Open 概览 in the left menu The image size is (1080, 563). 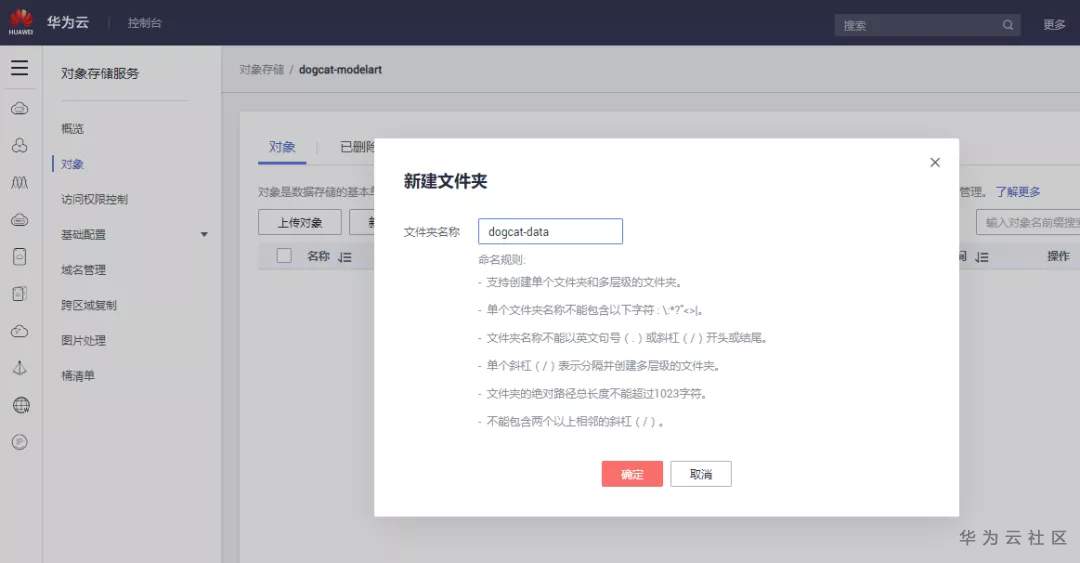[72, 129]
